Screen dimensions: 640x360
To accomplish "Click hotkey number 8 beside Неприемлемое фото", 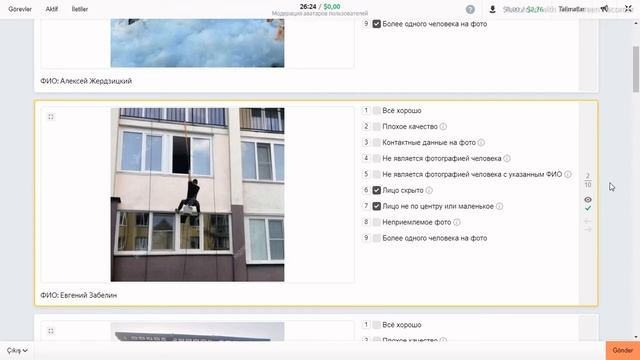I will (x=366, y=222).
